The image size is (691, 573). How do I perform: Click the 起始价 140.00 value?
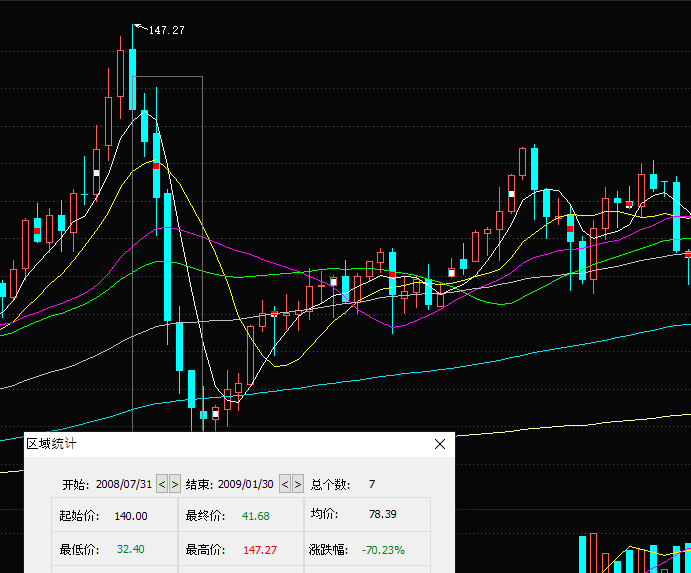pos(131,516)
